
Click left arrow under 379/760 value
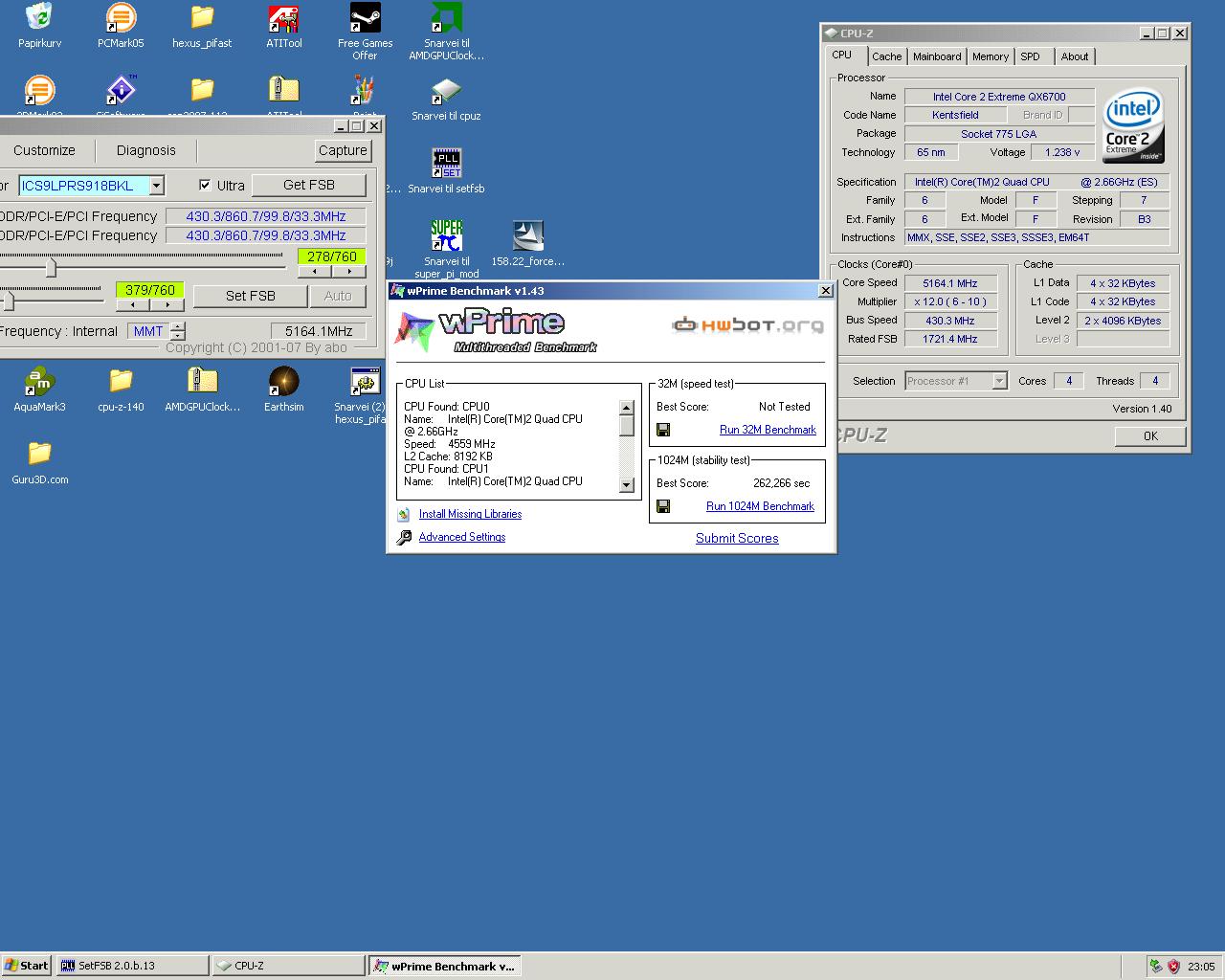[132, 305]
